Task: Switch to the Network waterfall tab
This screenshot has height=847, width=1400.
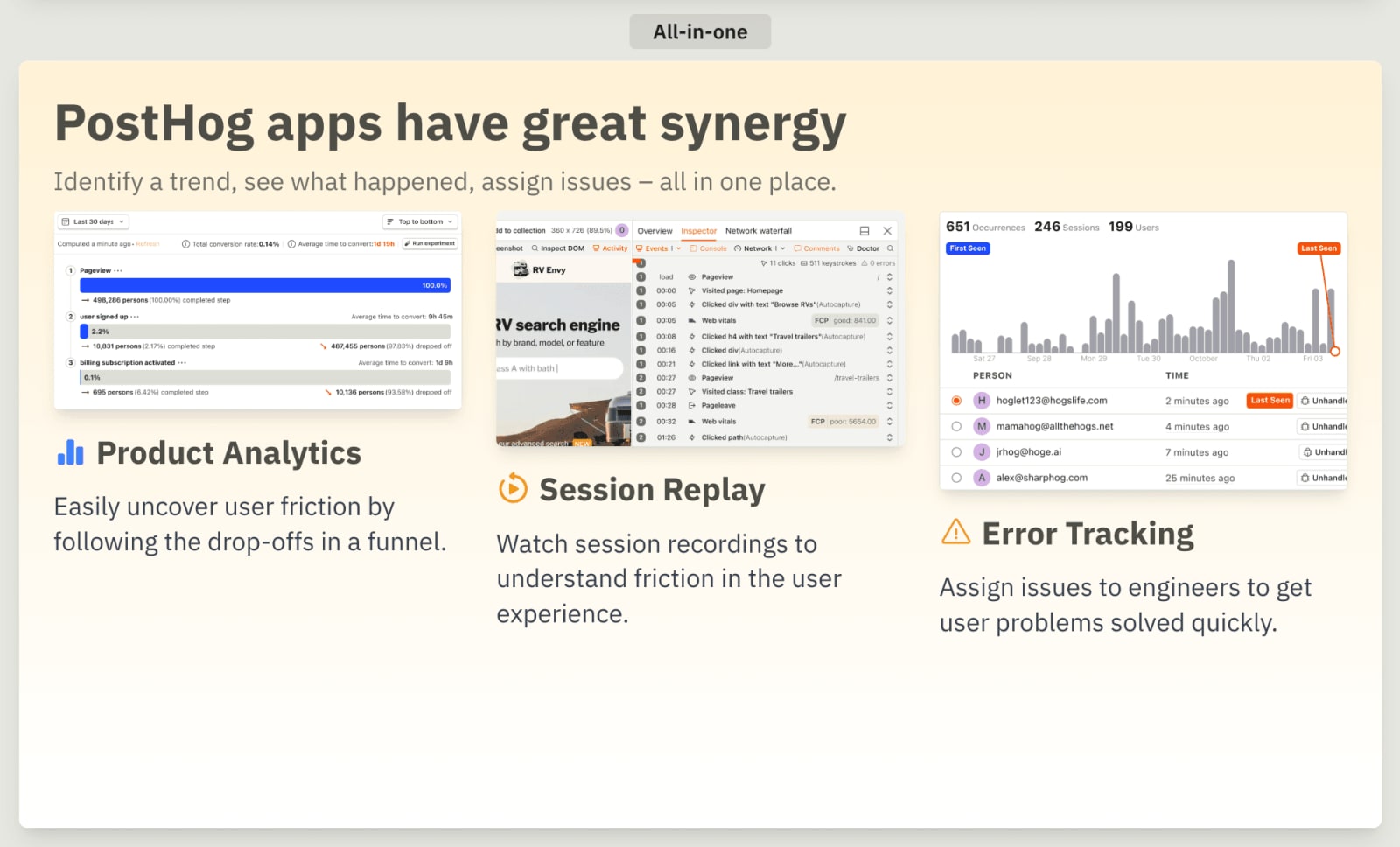Action: [759, 230]
